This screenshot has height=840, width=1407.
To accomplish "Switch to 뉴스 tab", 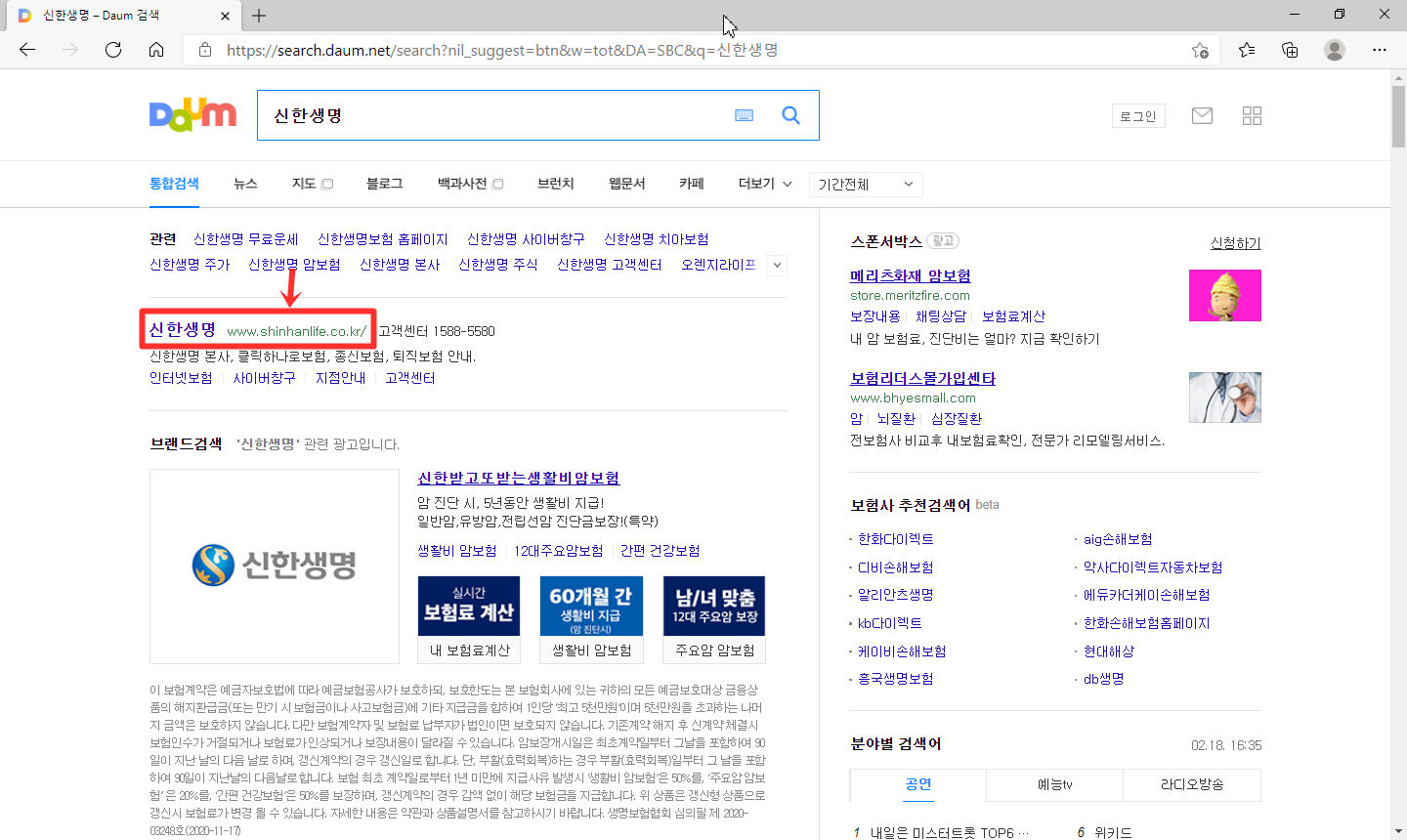I will pos(245,184).
